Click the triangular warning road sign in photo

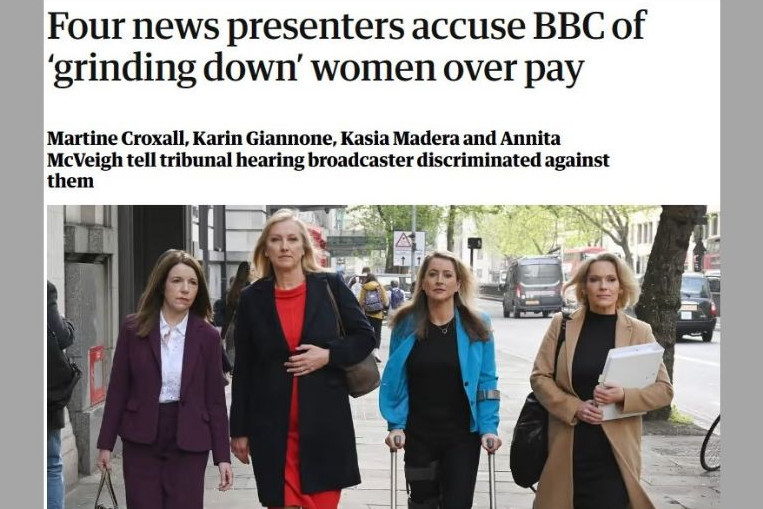403,240
